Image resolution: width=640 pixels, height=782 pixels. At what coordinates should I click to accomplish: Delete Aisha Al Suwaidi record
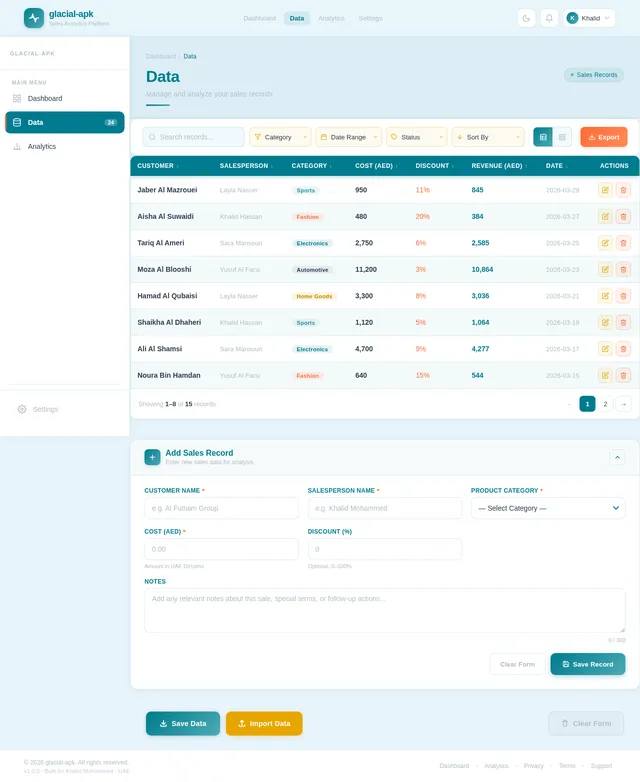(x=623, y=216)
